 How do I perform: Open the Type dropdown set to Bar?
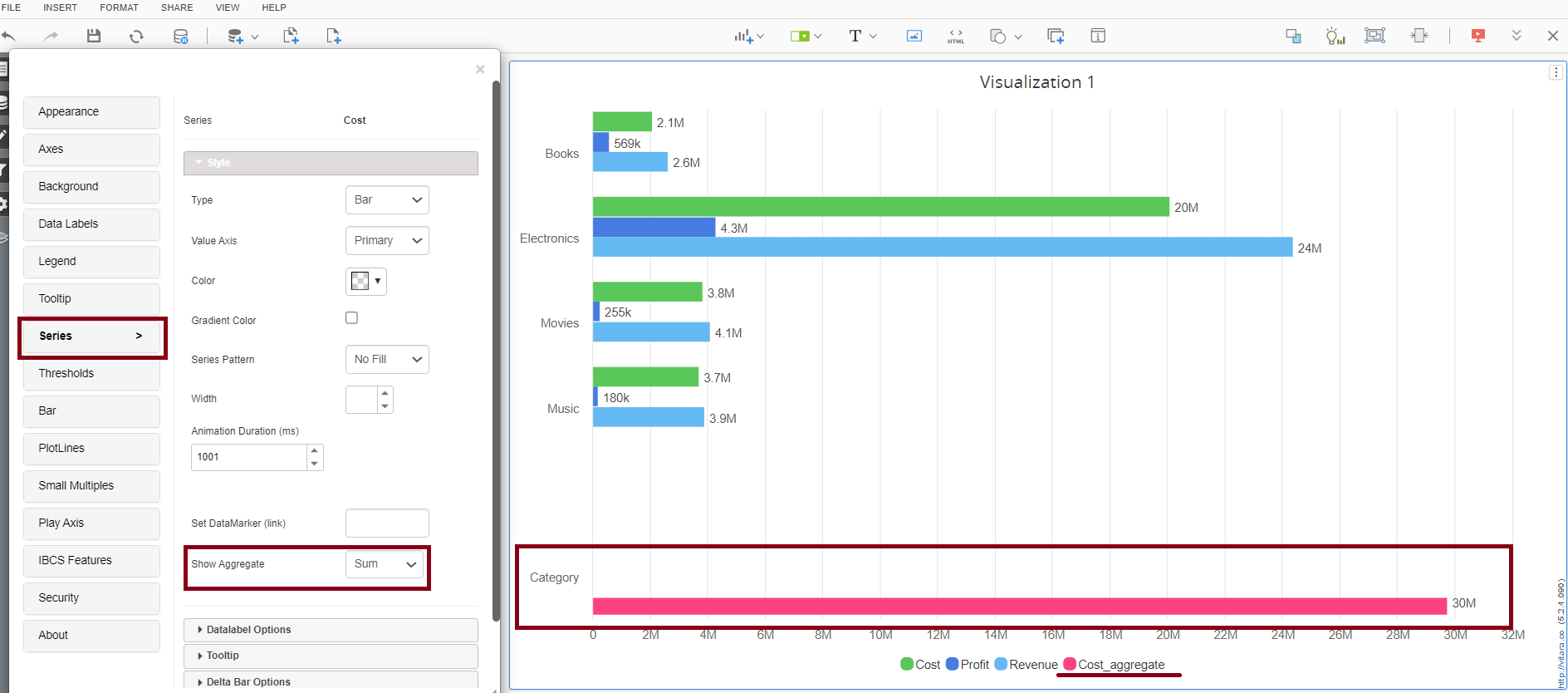(x=387, y=199)
